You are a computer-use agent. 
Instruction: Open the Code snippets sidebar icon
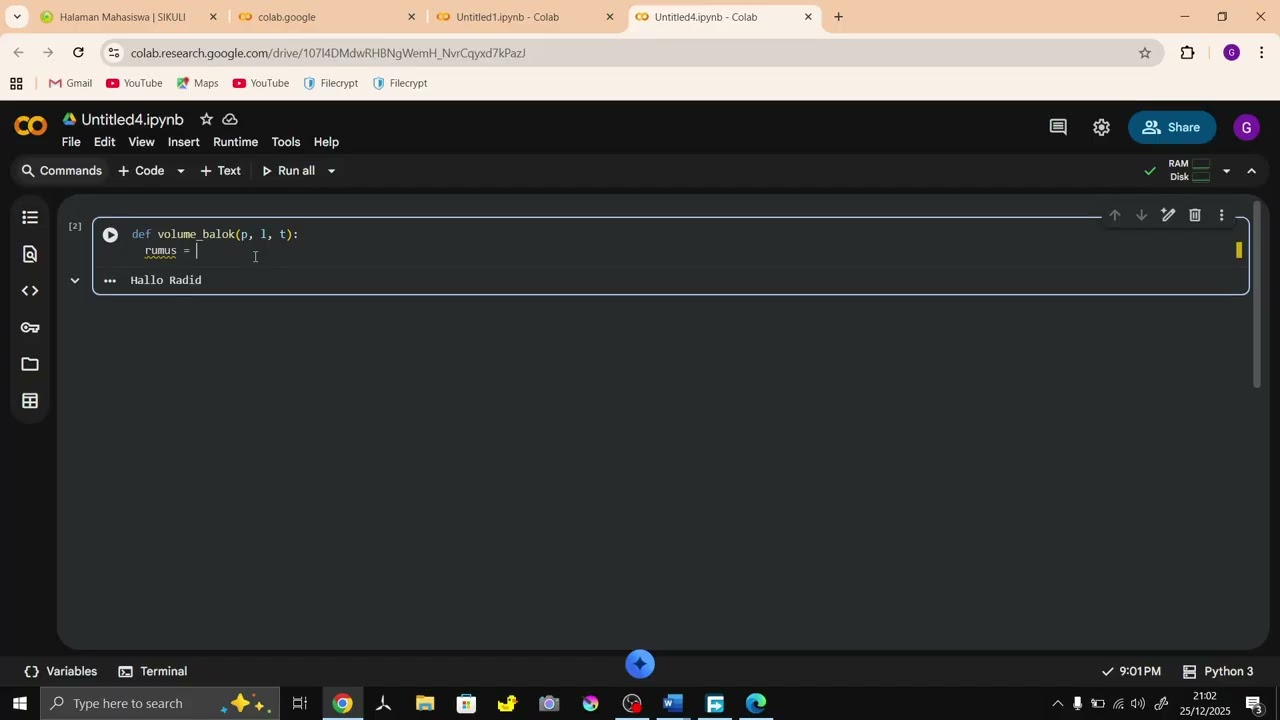[30, 291]
